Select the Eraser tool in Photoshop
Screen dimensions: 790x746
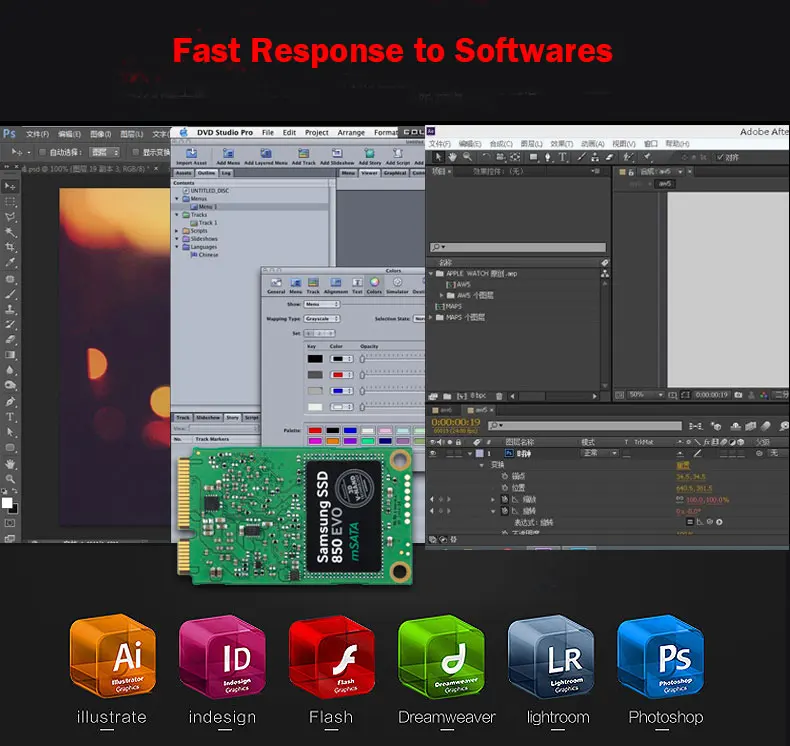click(10, 340)
